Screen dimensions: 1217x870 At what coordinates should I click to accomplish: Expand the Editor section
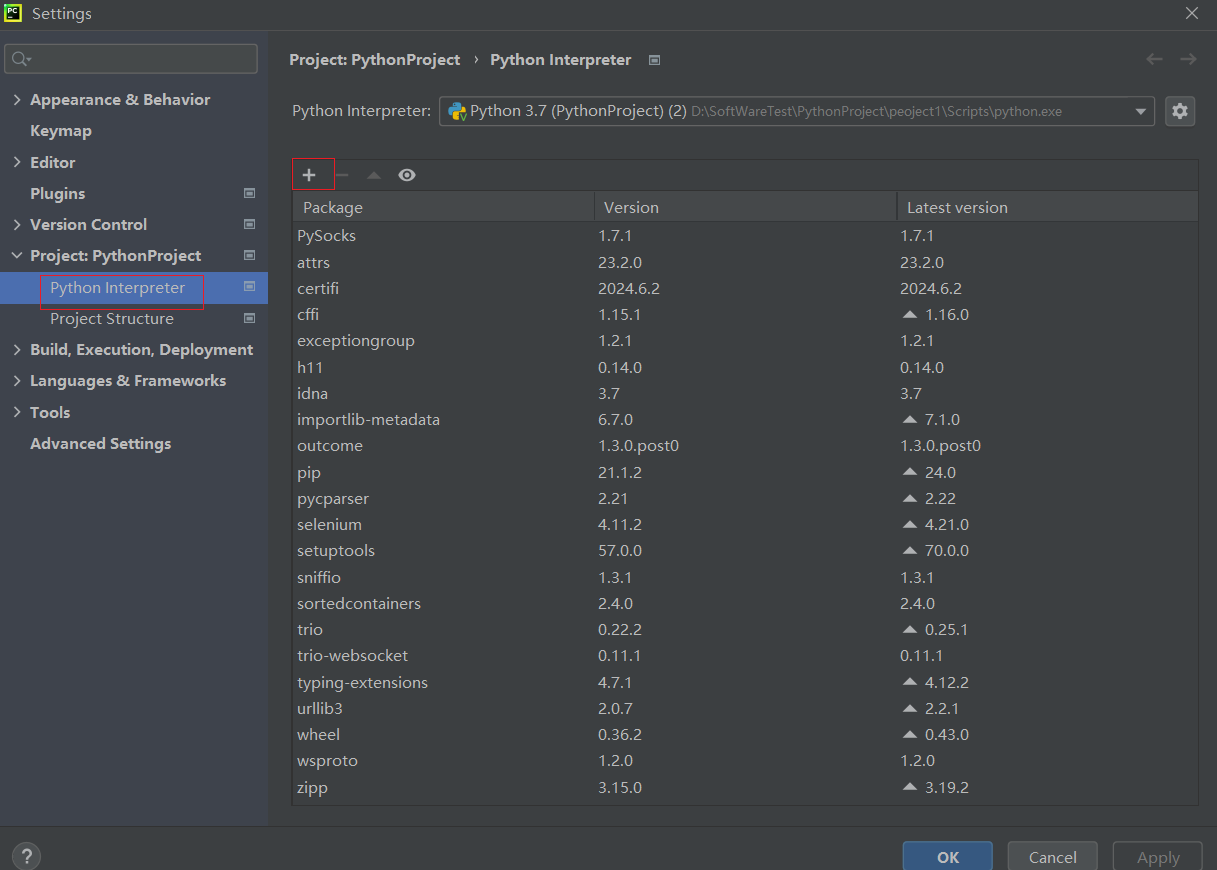17,162
